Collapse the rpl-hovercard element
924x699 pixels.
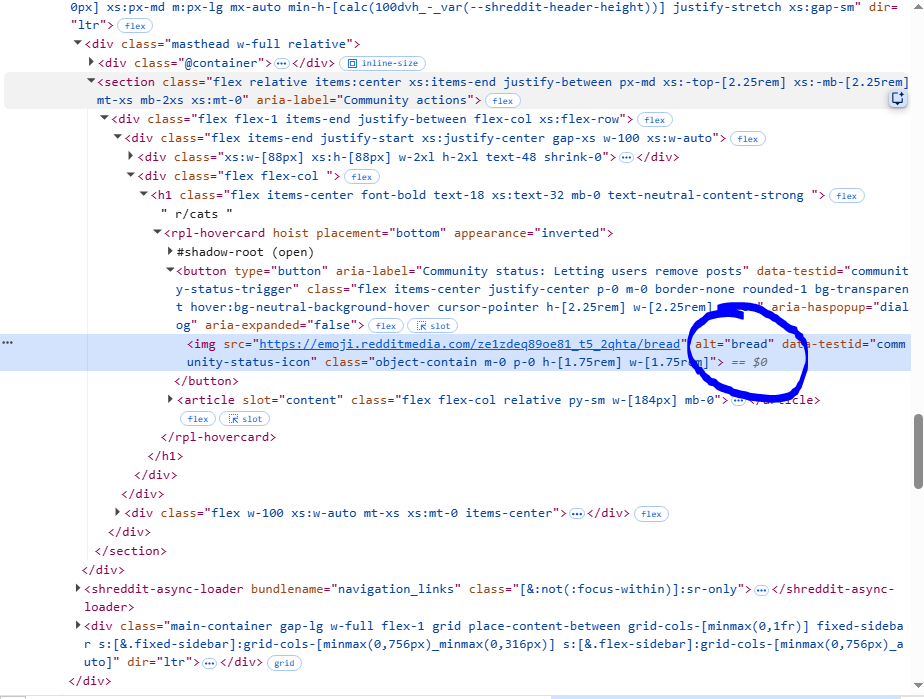[157, 232]
